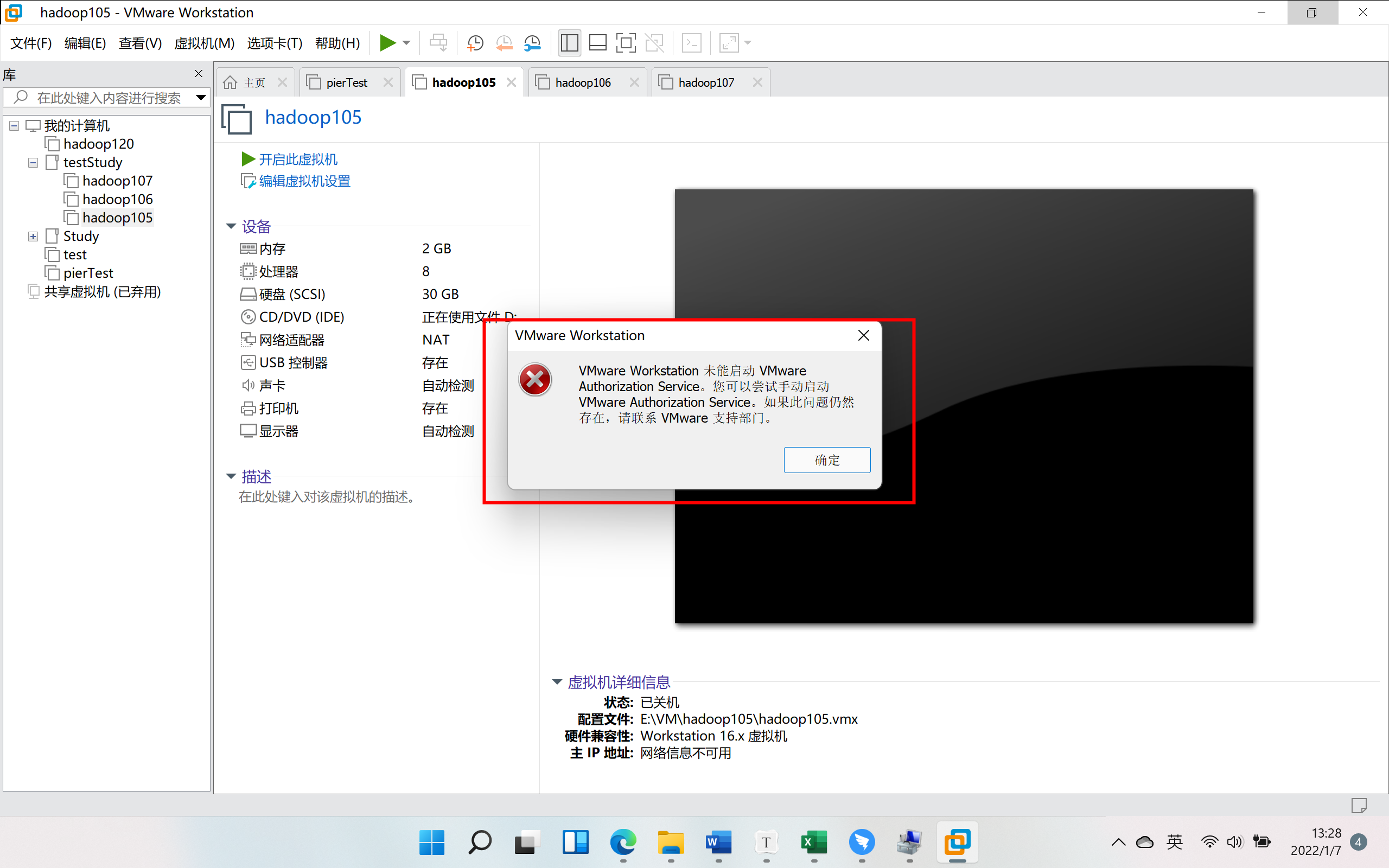Open the Windows Start menu
1389x868 pixels.
click(432, 842)
